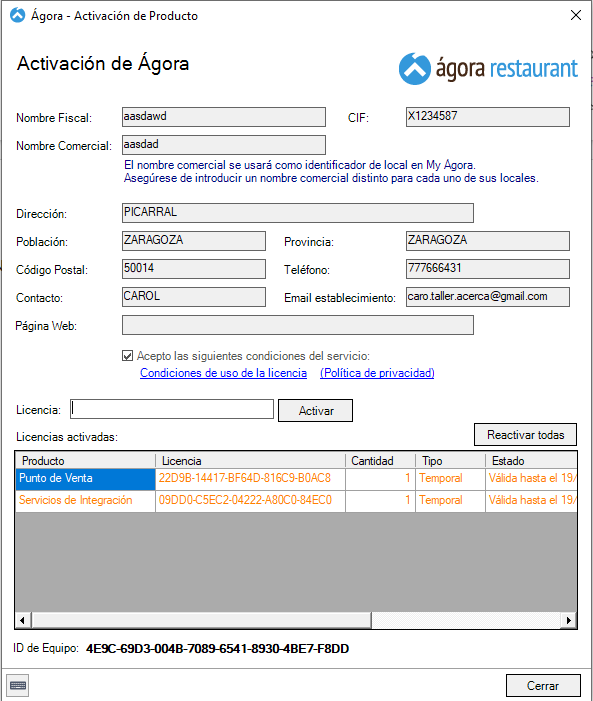This screenshot has width=593, height=701.
Task: Click the Provincia field
Action: [488, 241]
